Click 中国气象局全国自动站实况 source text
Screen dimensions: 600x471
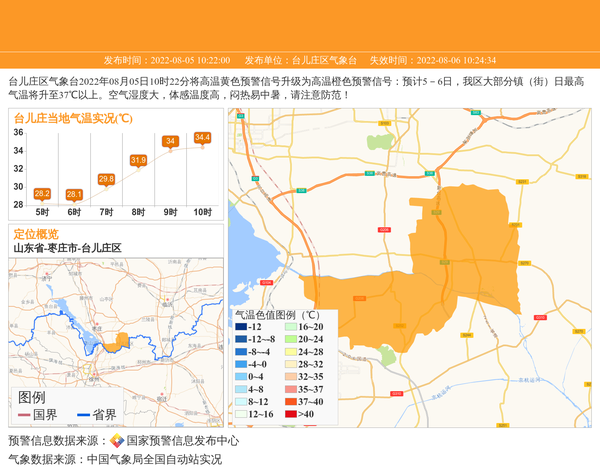pos(154,460)
